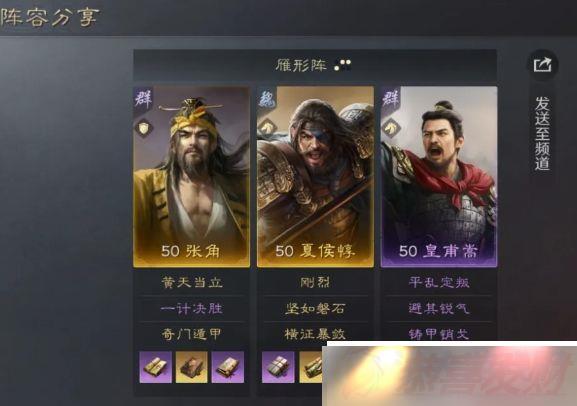Click the cavalry horse icon on 夏侯惇
Image resolution: width=577 pixels, height=406 pixels.
tap(267, 128)
